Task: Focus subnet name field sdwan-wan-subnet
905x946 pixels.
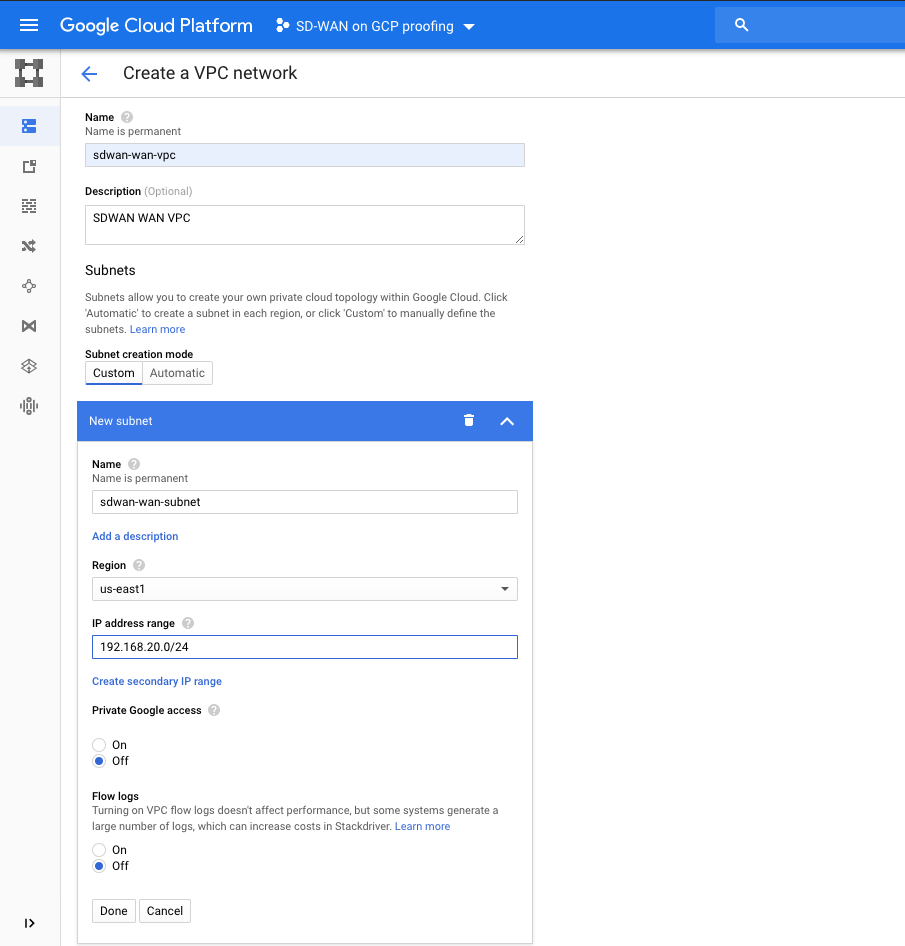Action: [x=305, y=502]
